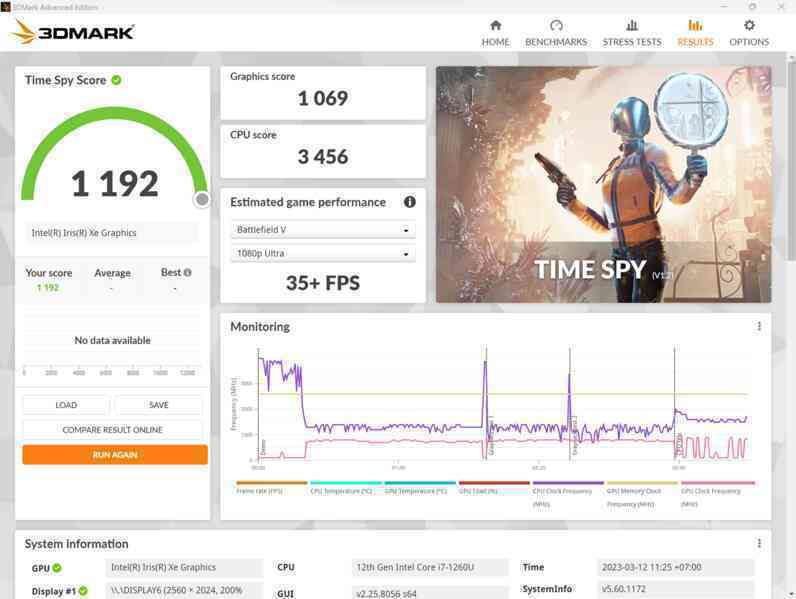The width and height of the screenshot is (796, 599).
Task: Toggle the GPU Clock Frequency legend swatch
Action: pyautogui.click(x=718, y=483)
